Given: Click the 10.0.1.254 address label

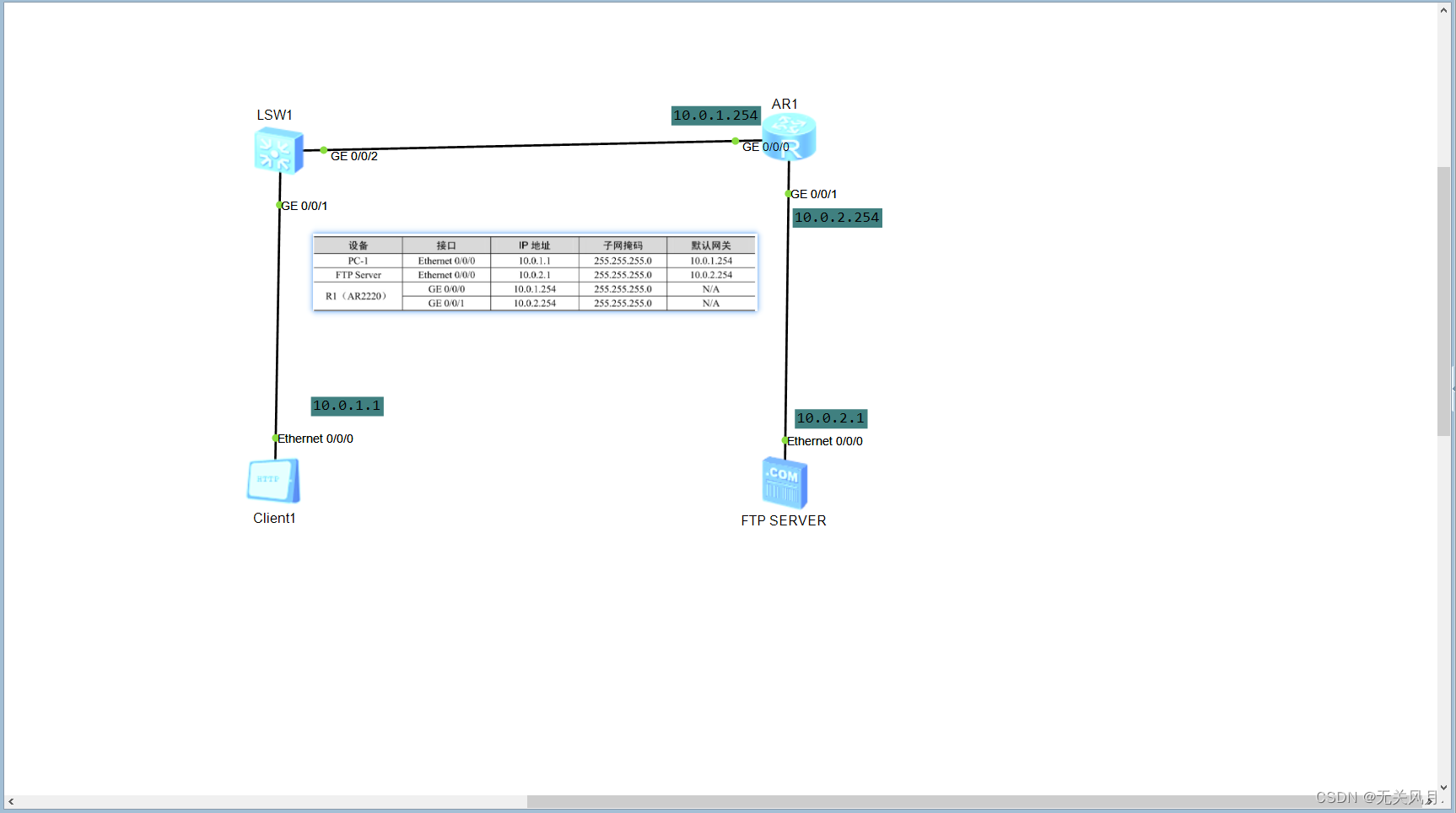Looking at the screenshot, I should point(715,116).
